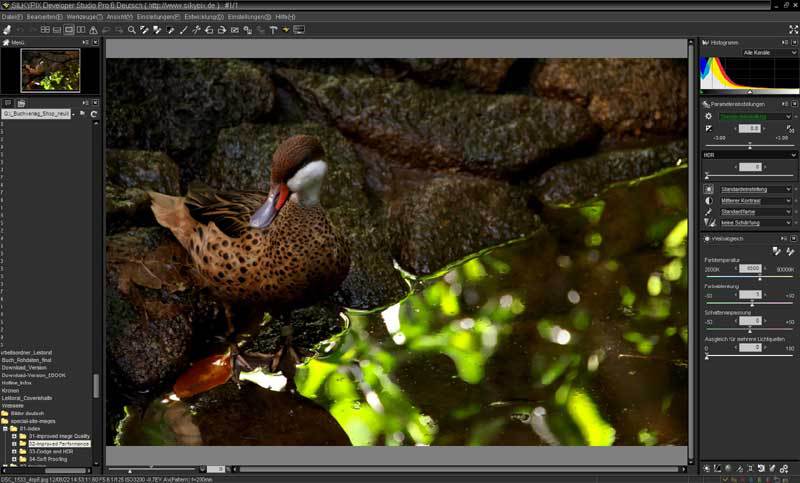This screenshot has height=483, width=800.
Task: Open the HDR dropdown
Action: pyautogui.click(x=749, y=155)
